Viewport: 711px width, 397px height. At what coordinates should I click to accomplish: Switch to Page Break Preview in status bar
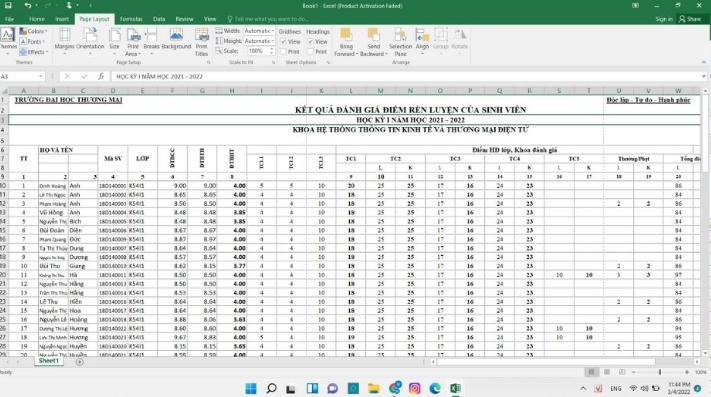coord(622,372)
